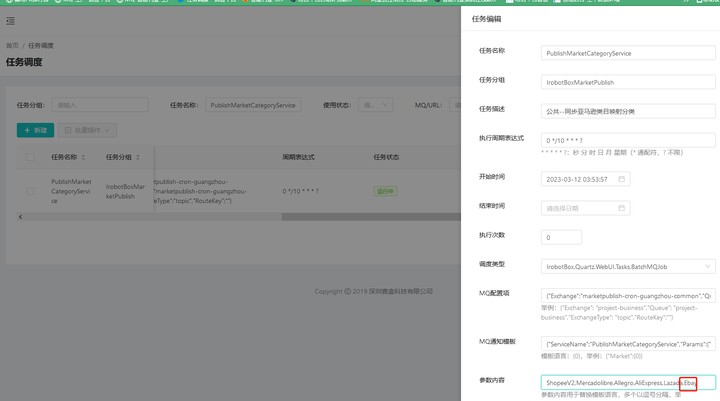Click the empty 结束时间 date field
This screenshot has height=401, width=720.
click(585, 208)
